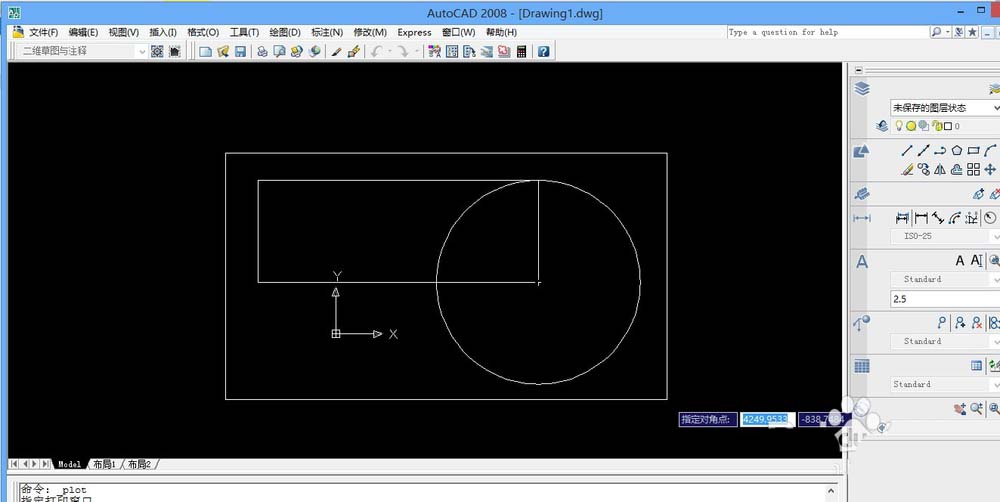The image size is (1000, 502).
Task: Click the Redo arrow
Action: [x=403, y=52]
